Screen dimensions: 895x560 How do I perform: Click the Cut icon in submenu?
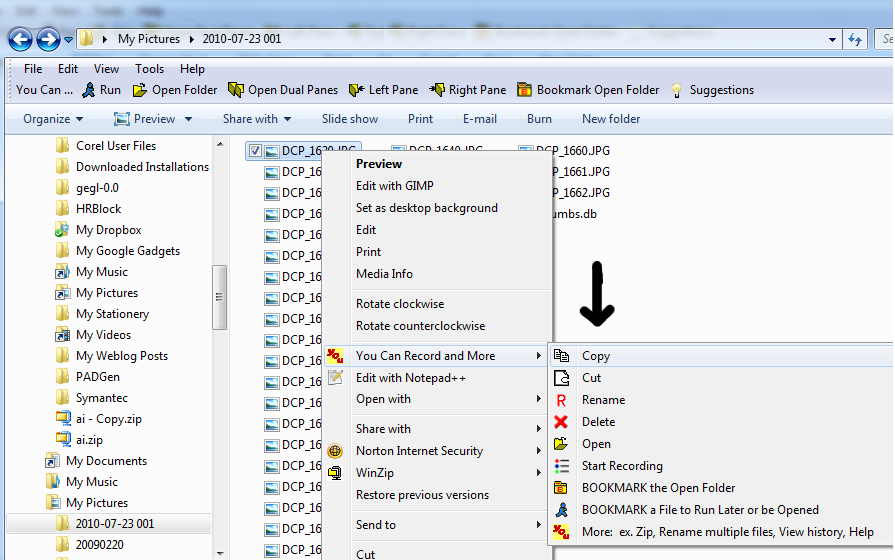click(562, 378)
